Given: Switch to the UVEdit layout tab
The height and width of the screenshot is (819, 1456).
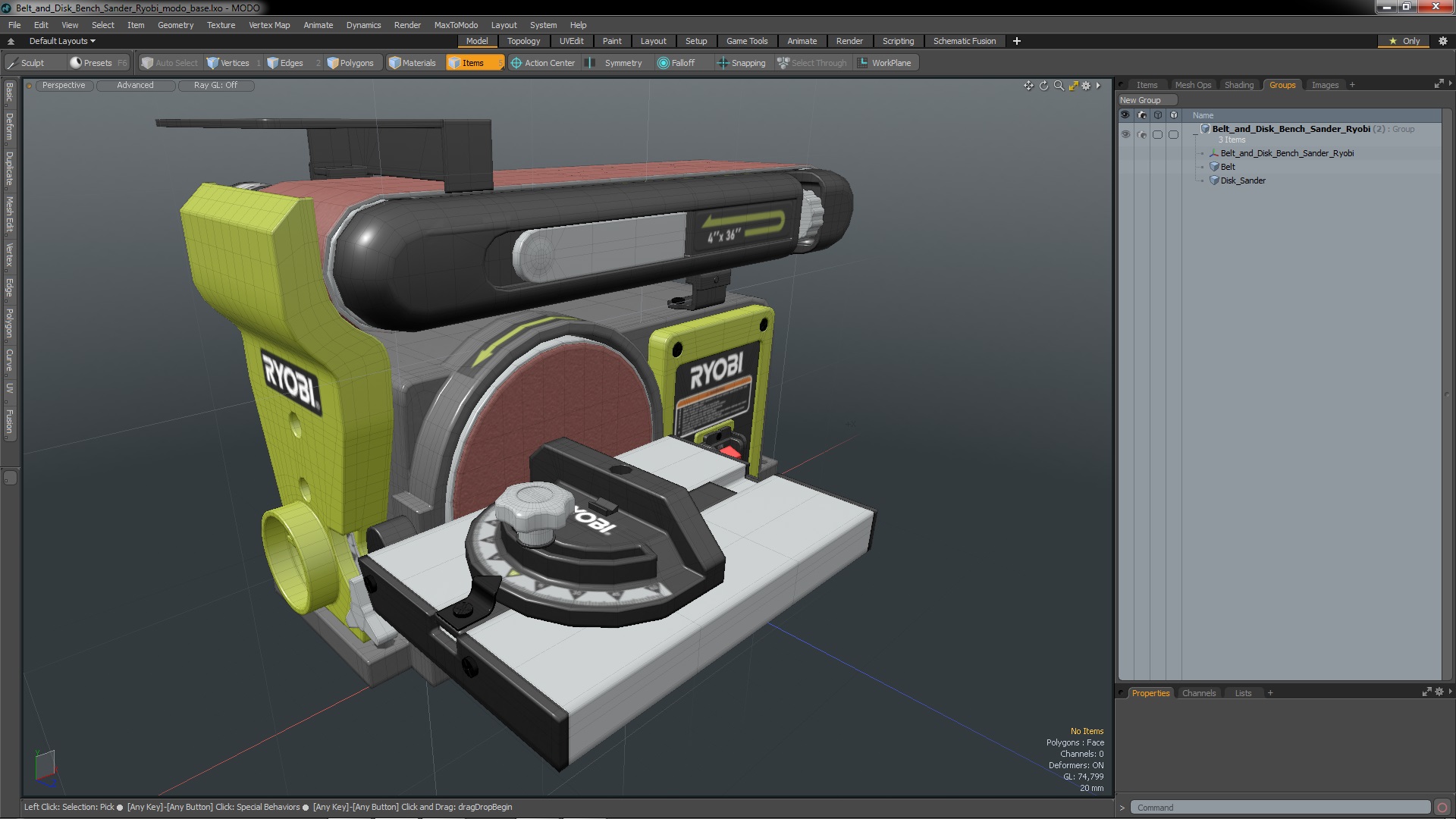Looking at the screenshot, I should [x=571, y=41].
